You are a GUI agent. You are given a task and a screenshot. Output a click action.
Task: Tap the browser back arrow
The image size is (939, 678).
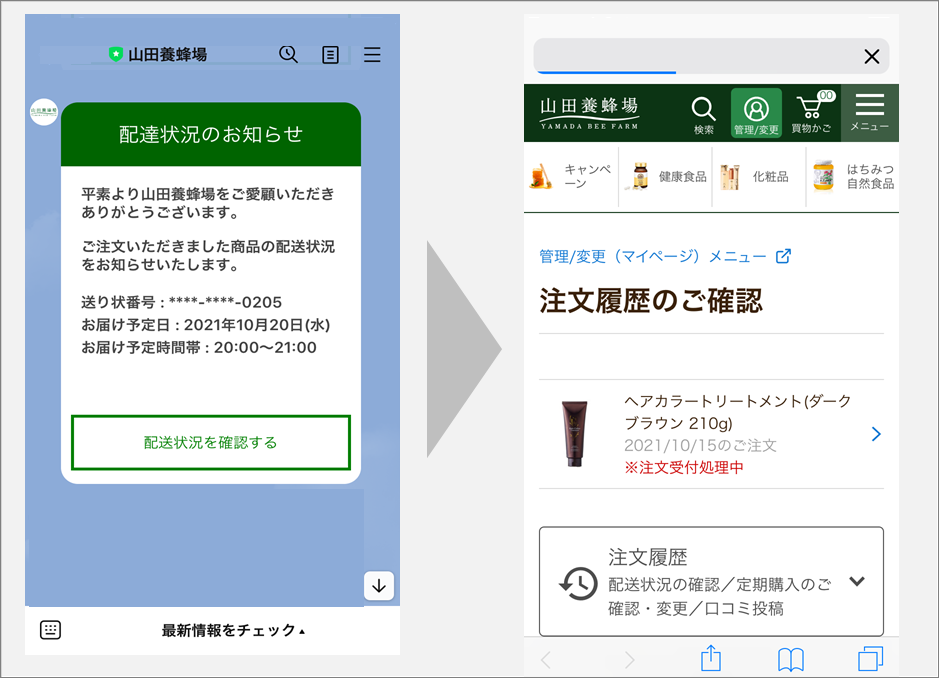tap(546, 660)
